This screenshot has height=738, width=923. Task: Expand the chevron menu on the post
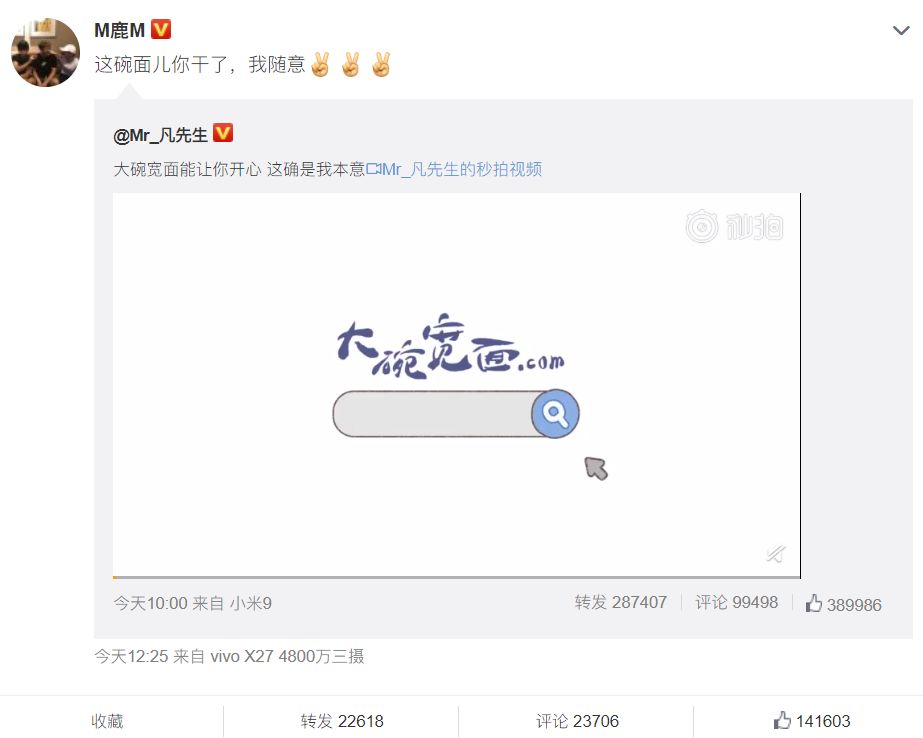[901, 30]
